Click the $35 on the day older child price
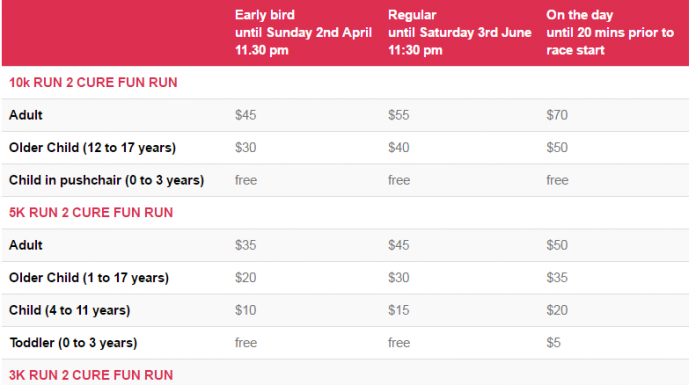 click(557, 278)
